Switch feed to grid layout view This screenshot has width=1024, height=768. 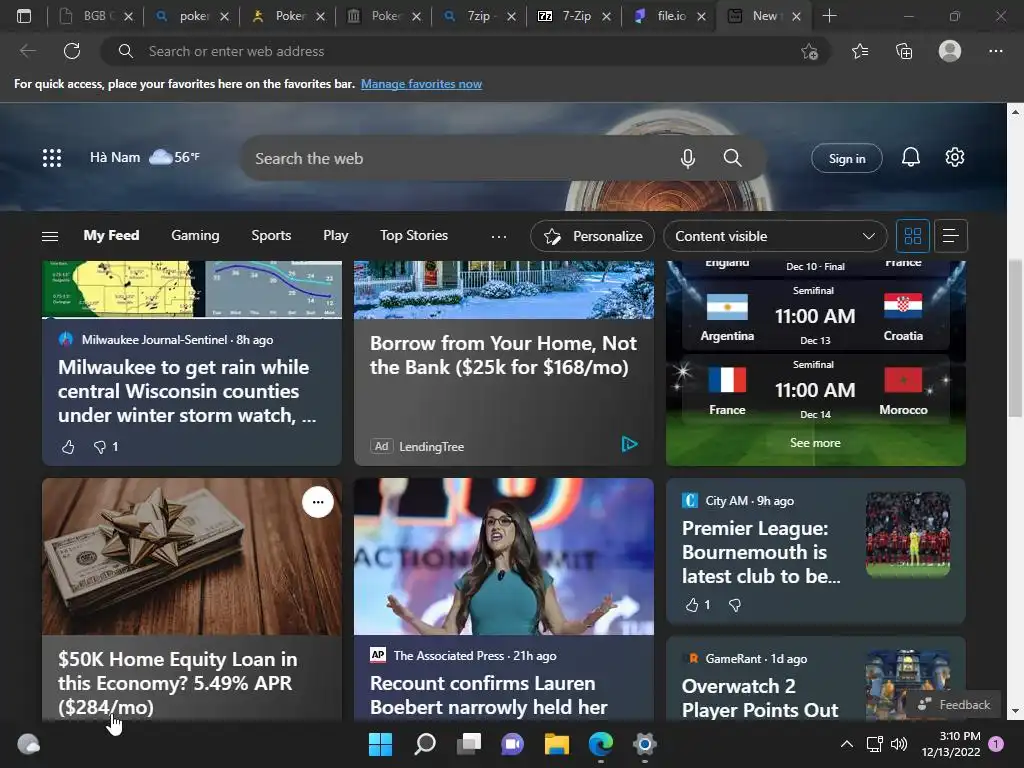click(x=912, y=236)
